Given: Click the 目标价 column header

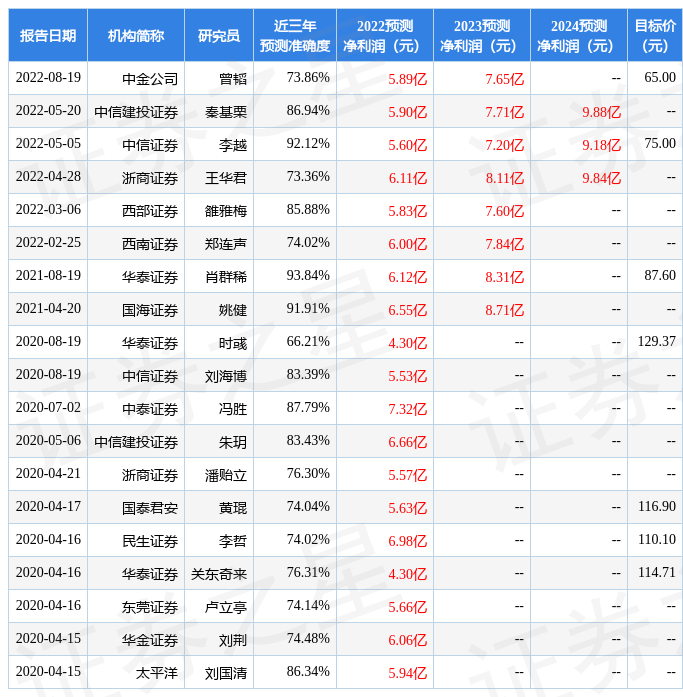Looking at the screenshot, I should (655, 35).
